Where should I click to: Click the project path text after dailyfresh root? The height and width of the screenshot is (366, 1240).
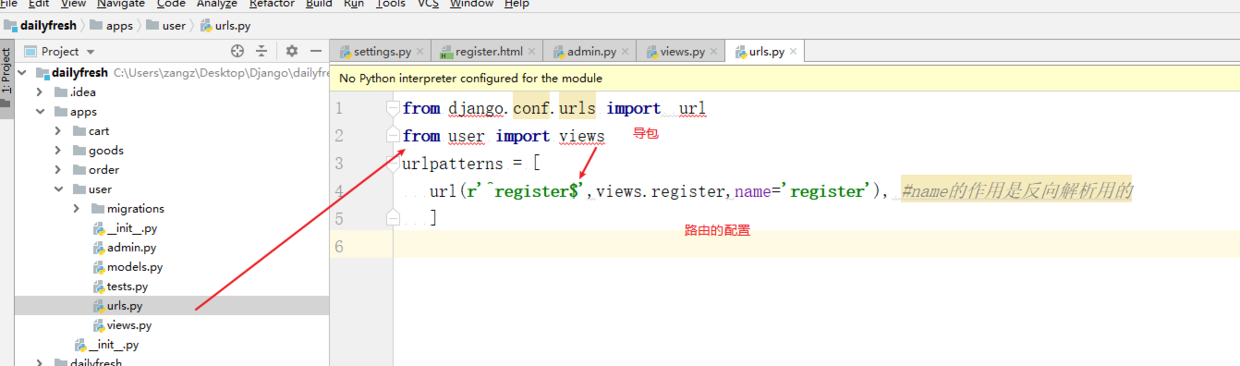[222, 73]
